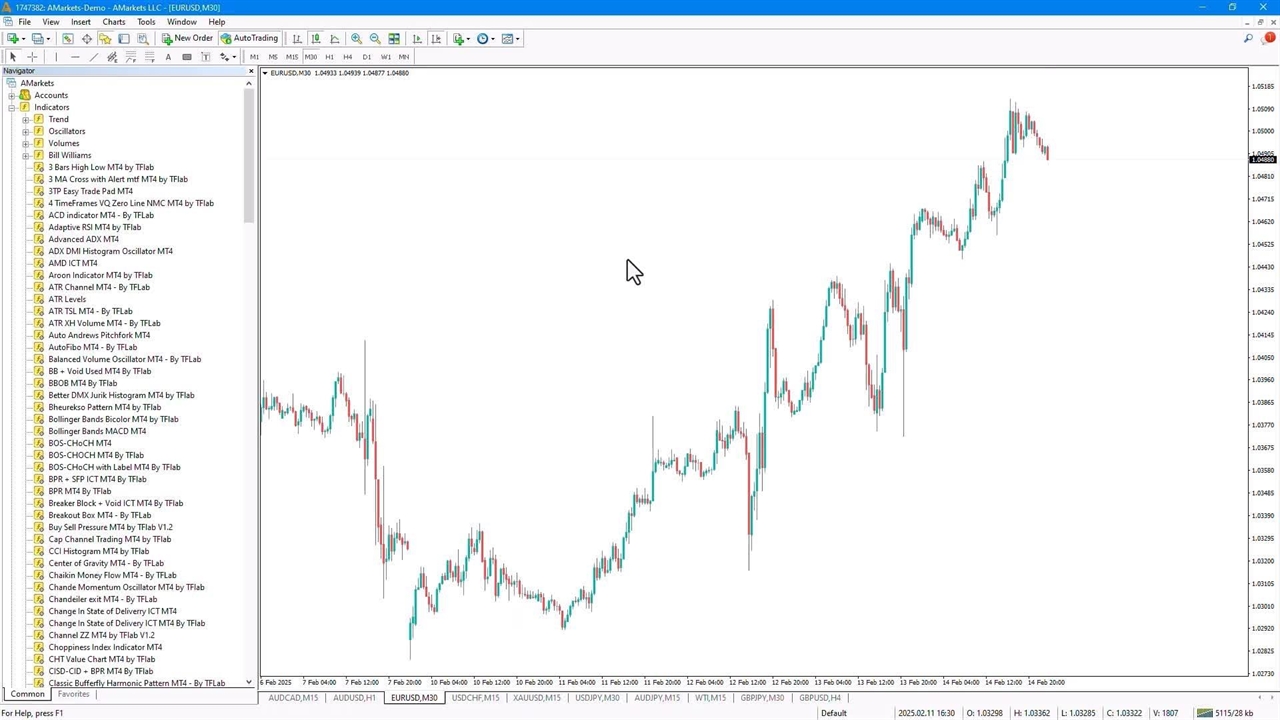Open the Favorites tab in Navigator
1280x720 pixels.
point(73,694)
